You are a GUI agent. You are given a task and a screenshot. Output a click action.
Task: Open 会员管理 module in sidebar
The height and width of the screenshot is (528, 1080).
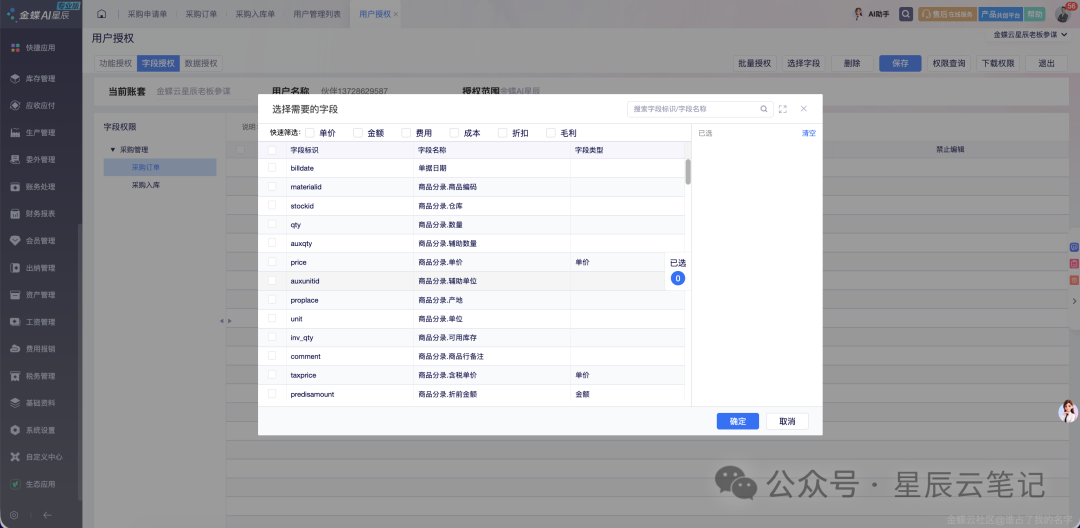pyautogui.click(x=33, y=241)
